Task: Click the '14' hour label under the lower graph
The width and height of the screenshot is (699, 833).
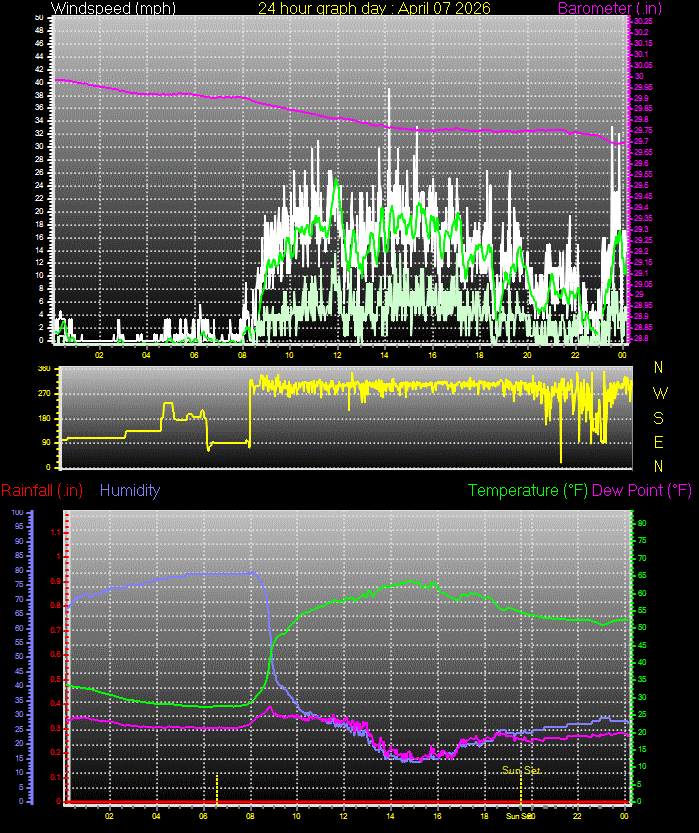Action: tap(390, 815)
